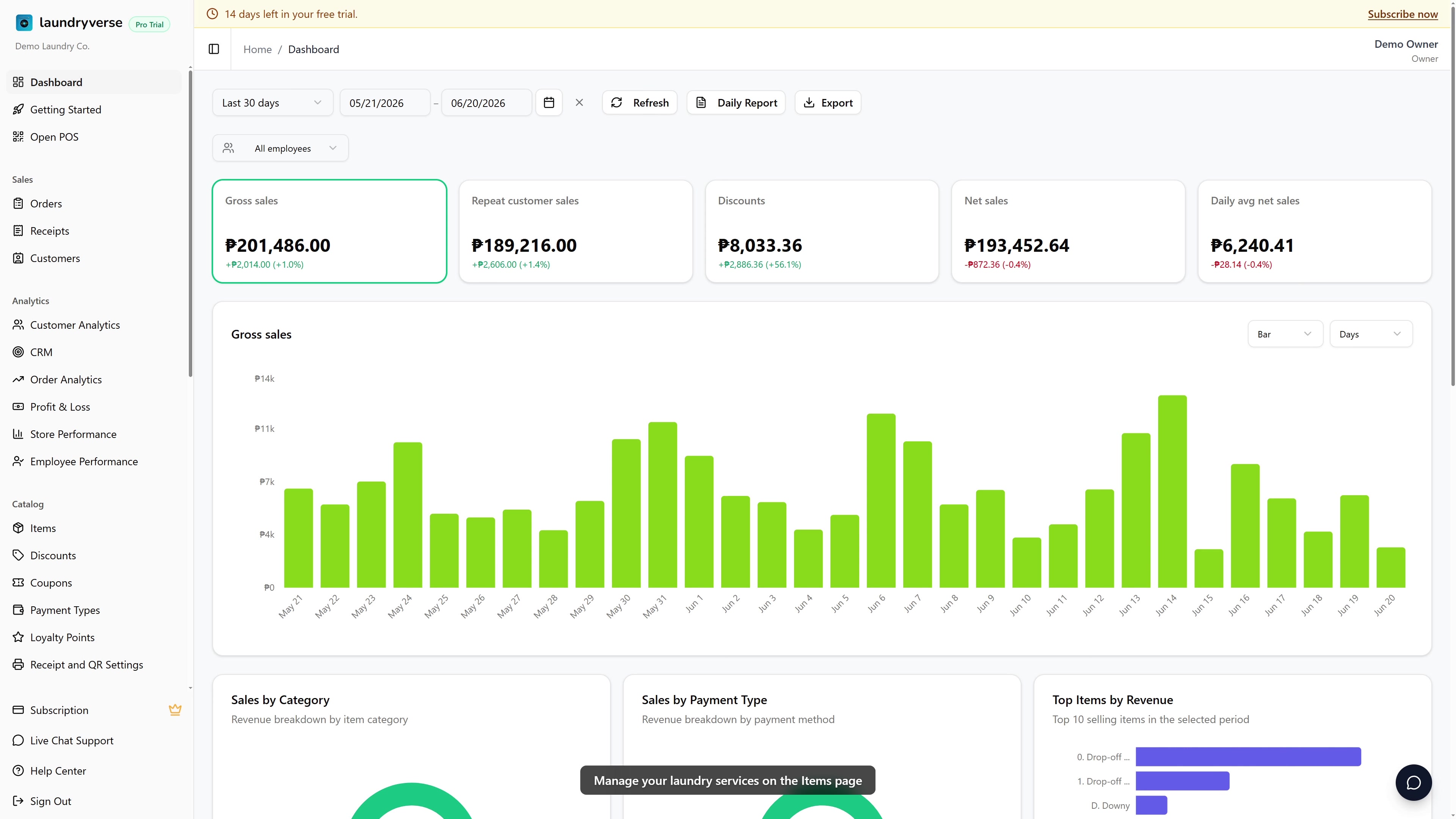Open the Days grouping dropdown

(x=1371, y=334)
